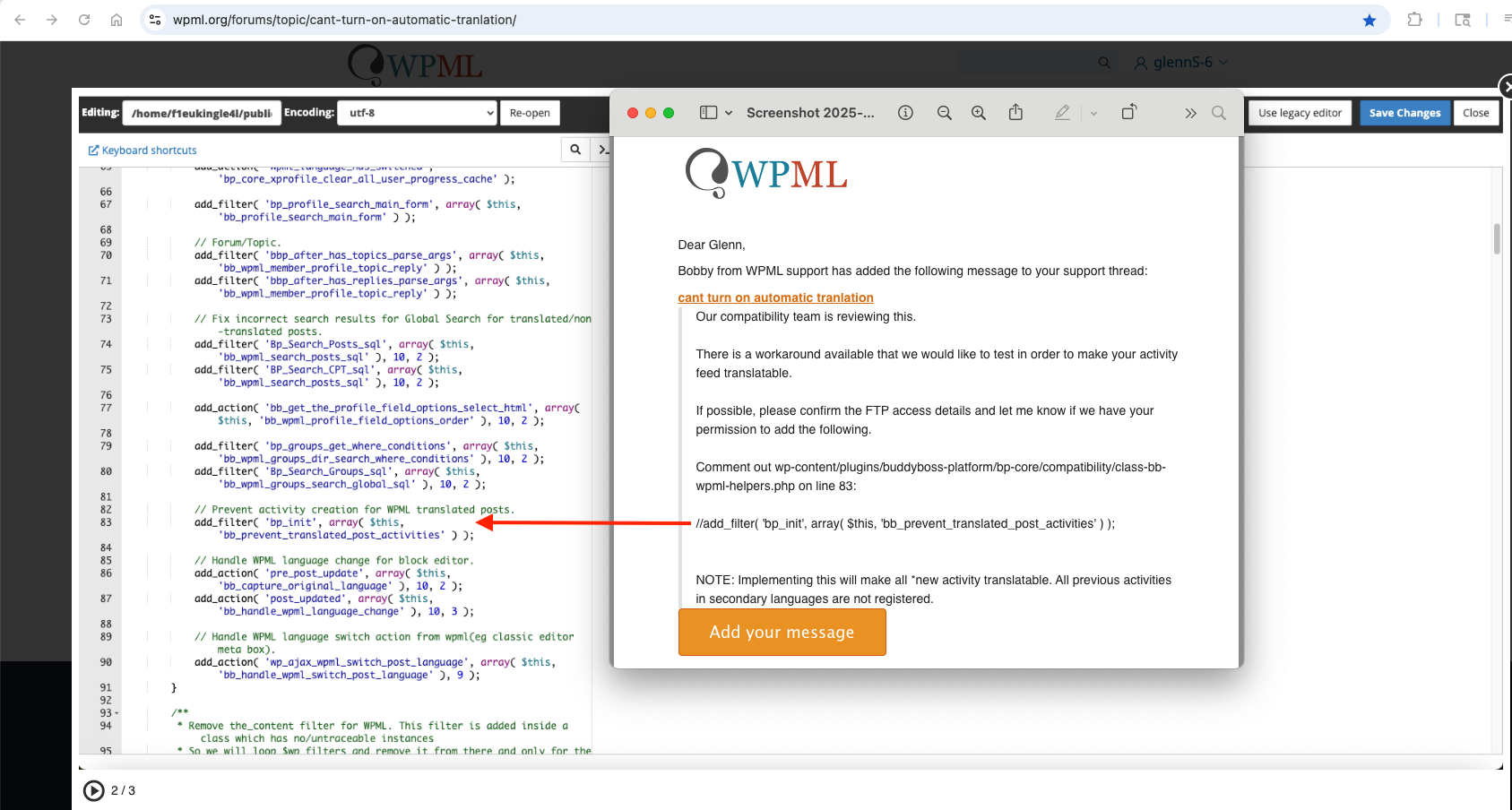
Task: Click the WPML logo in site header
Action: click(415, 65)
